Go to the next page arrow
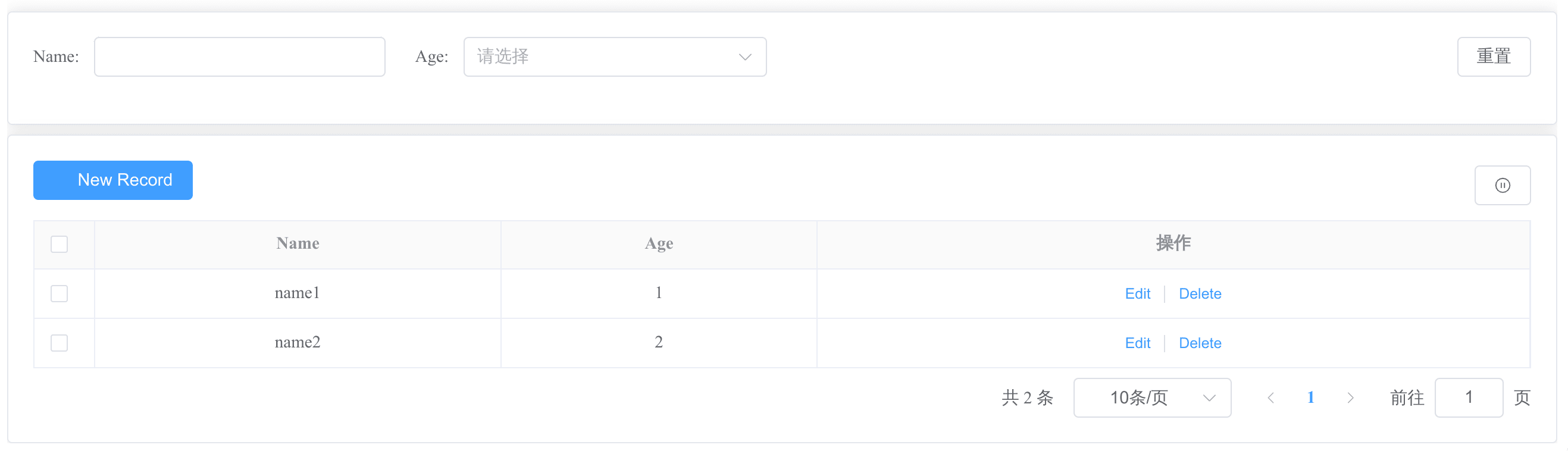The image size is (1568, 451). [1350, 398]
